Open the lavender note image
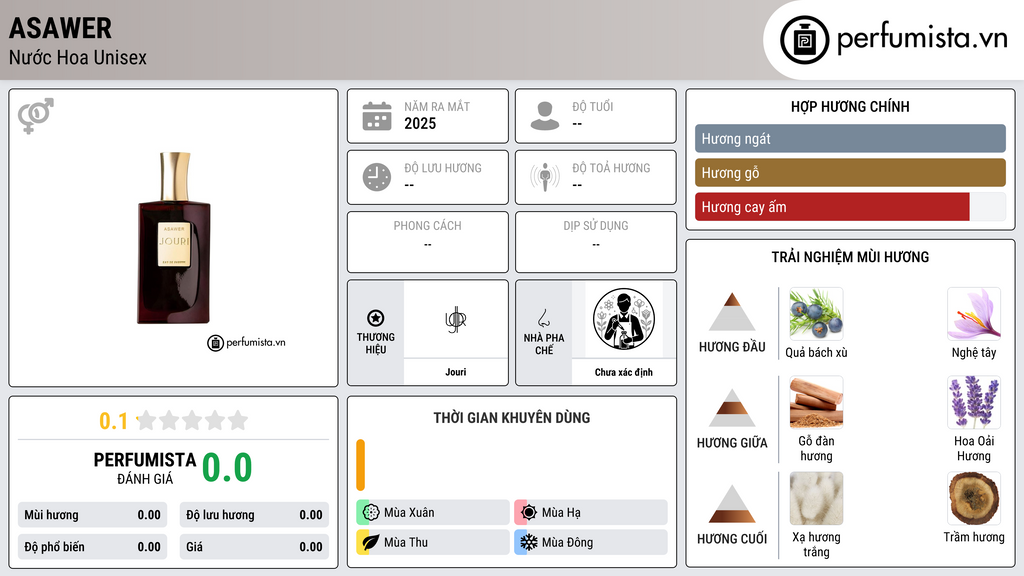 coord(974,402)
